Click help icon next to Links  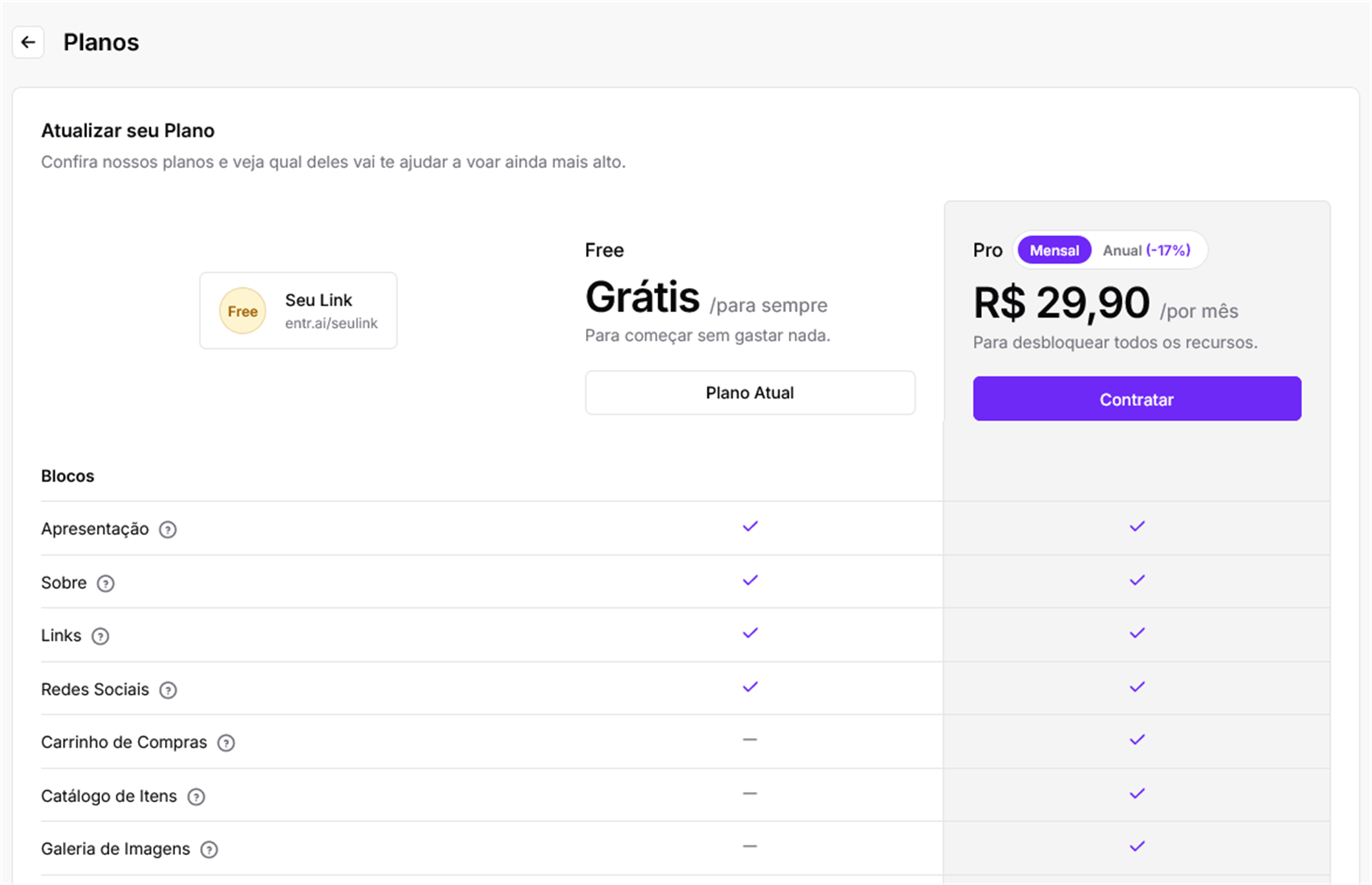pyautogui.click(x=101, y=636)
